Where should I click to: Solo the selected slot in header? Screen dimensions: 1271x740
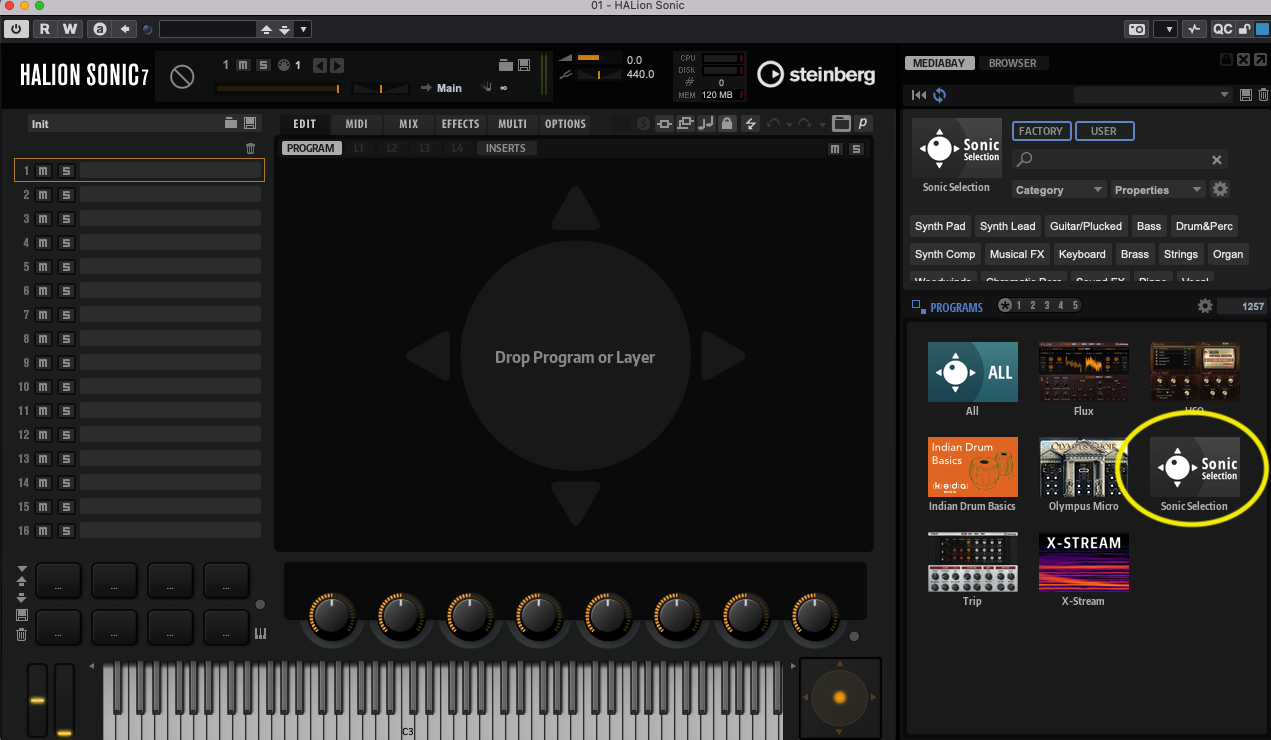point(263,65)
